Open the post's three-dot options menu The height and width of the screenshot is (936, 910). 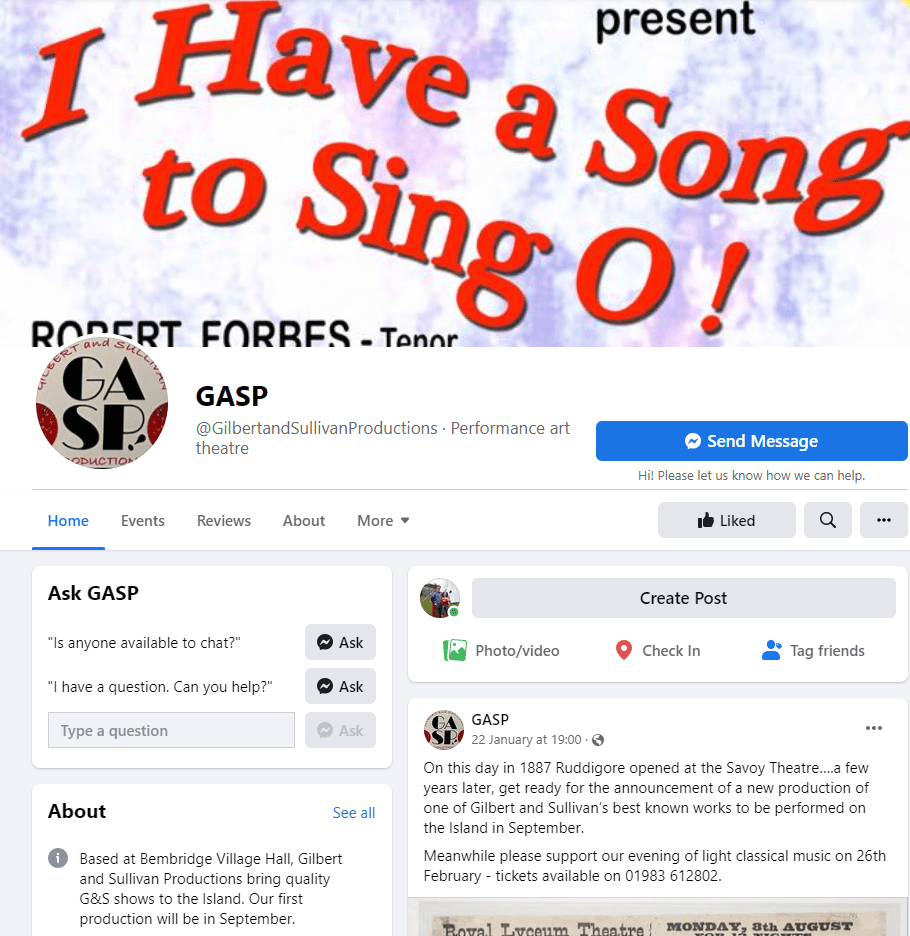click(x=874, y=728)
